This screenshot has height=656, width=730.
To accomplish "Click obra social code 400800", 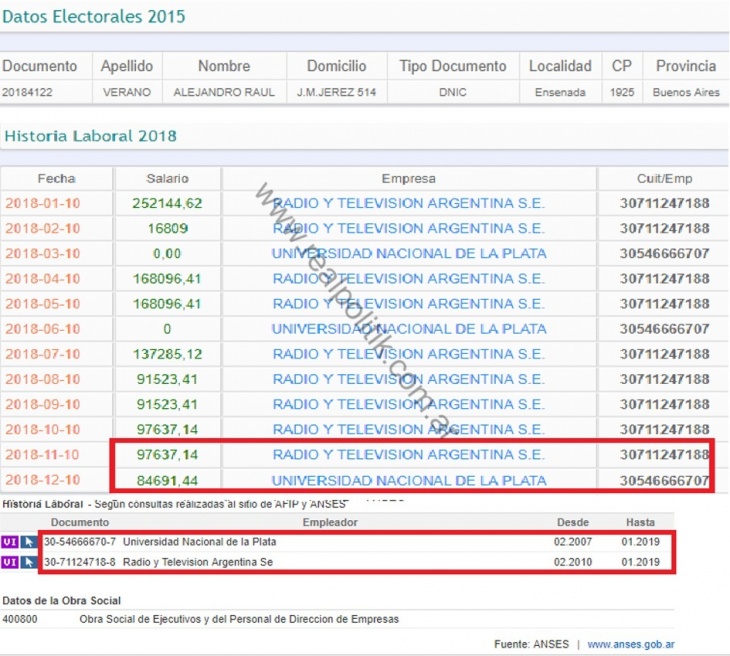I will [x=20, y=620].
